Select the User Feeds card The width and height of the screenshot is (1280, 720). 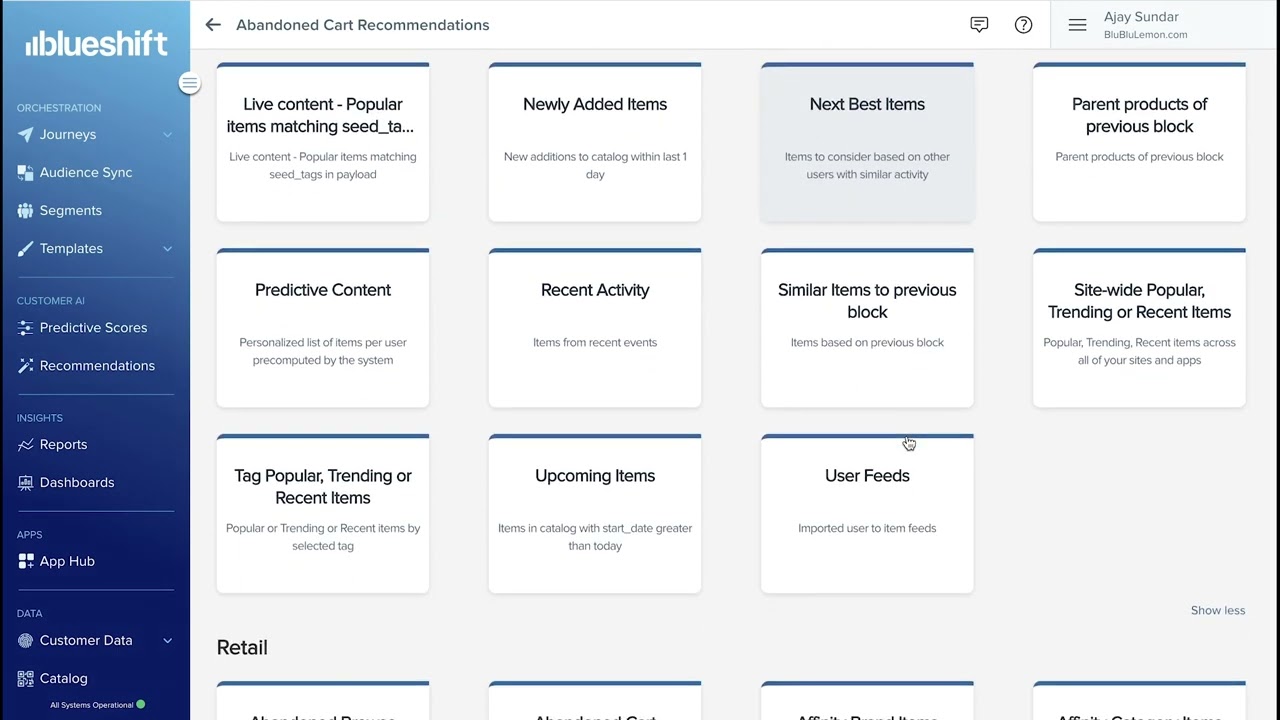867,514
